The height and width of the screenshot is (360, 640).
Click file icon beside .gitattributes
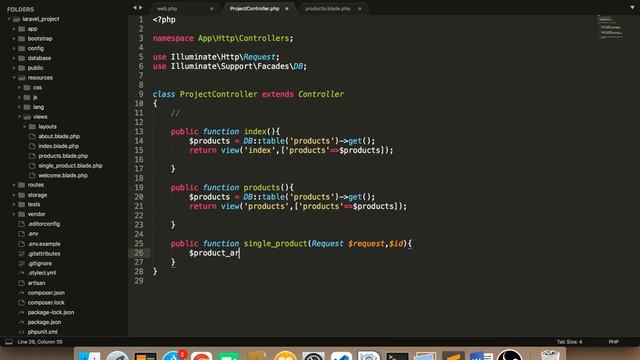pyautogui.click(x=22, y=253)
